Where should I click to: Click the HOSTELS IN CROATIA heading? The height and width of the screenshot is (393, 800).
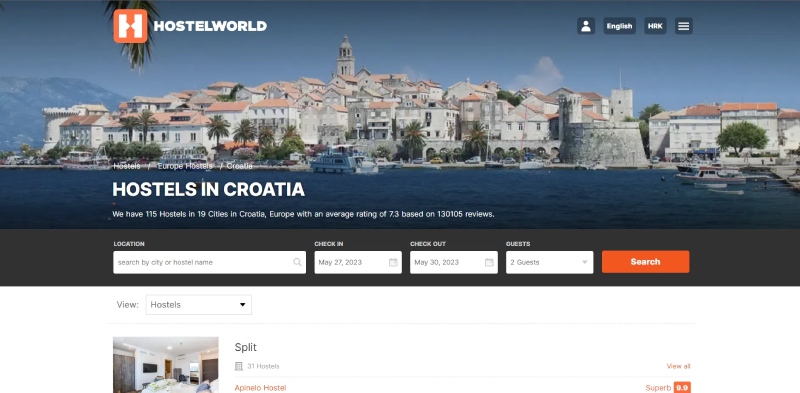209,189
